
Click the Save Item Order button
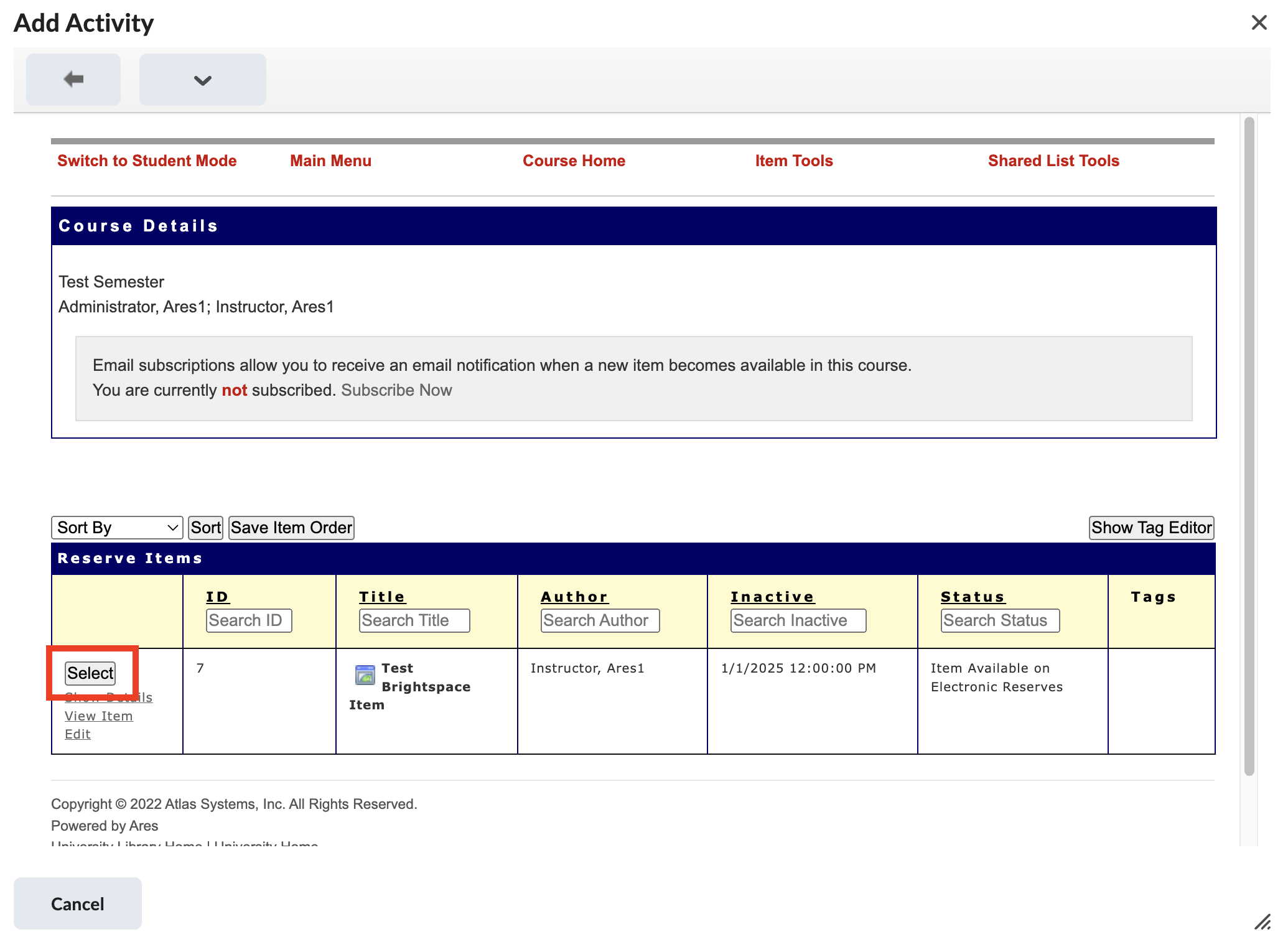pos(291,528)
